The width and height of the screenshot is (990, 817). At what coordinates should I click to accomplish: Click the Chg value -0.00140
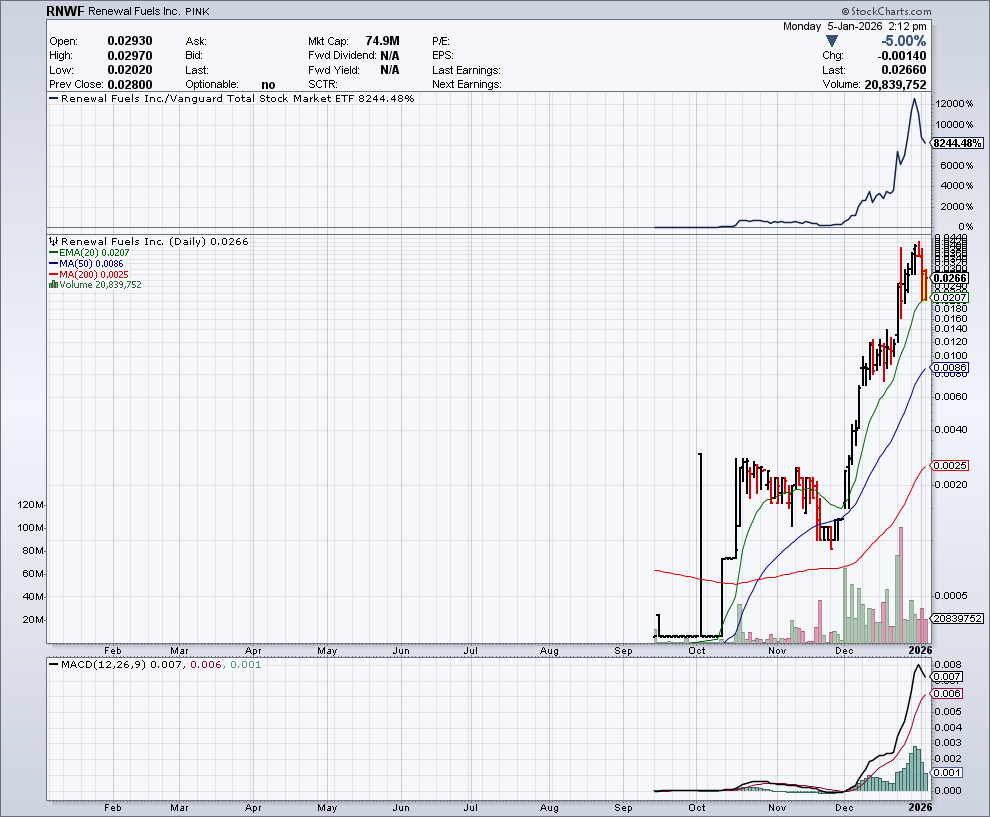tap(902, 56)
